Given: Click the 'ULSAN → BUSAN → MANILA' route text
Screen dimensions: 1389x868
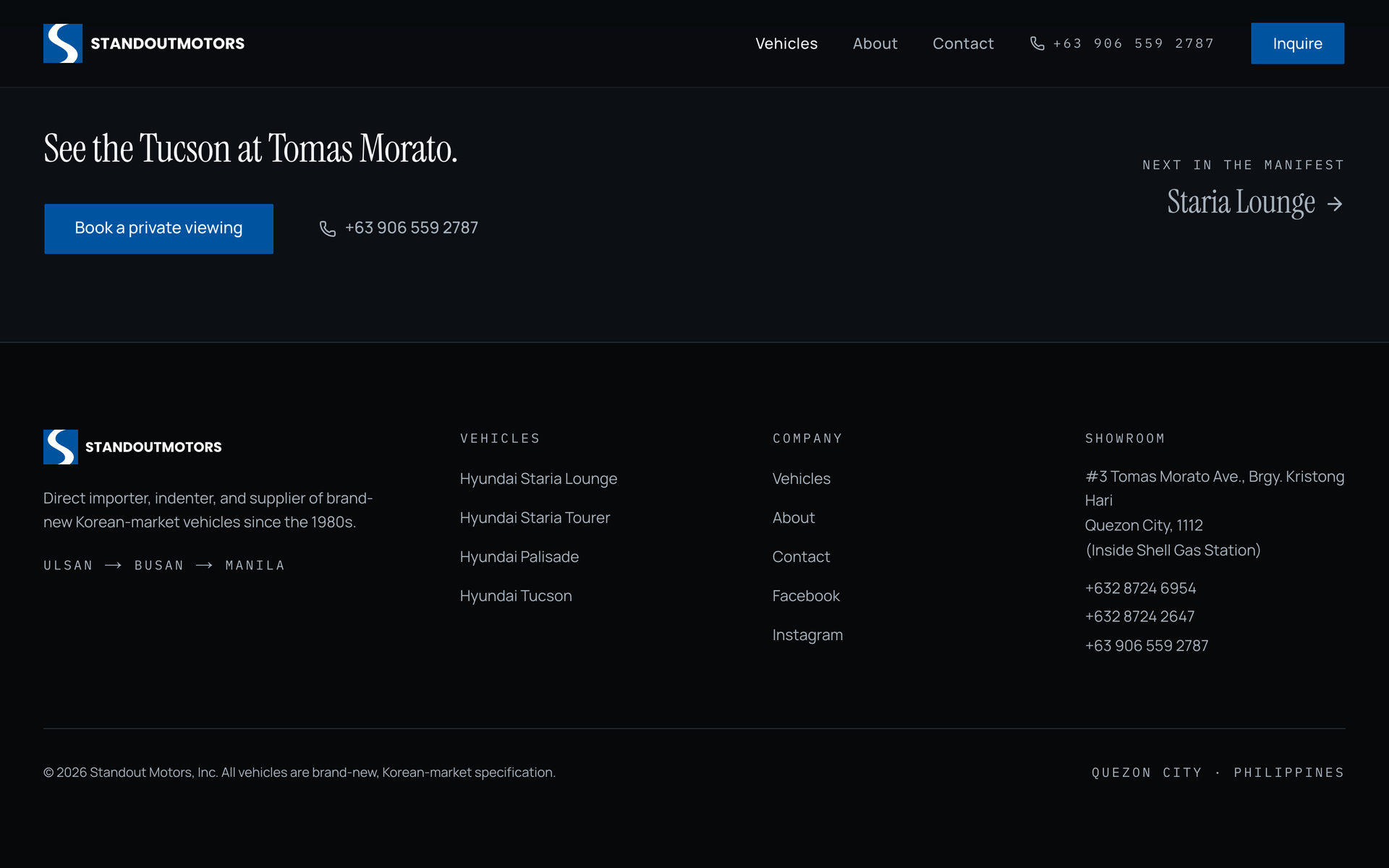Looking at the screenshot, I should coord(164,566).
